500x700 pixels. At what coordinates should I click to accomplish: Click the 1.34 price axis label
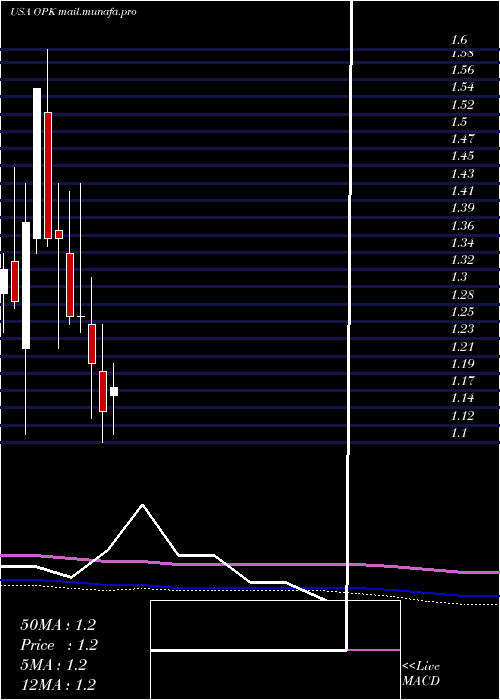click(462, 243)
